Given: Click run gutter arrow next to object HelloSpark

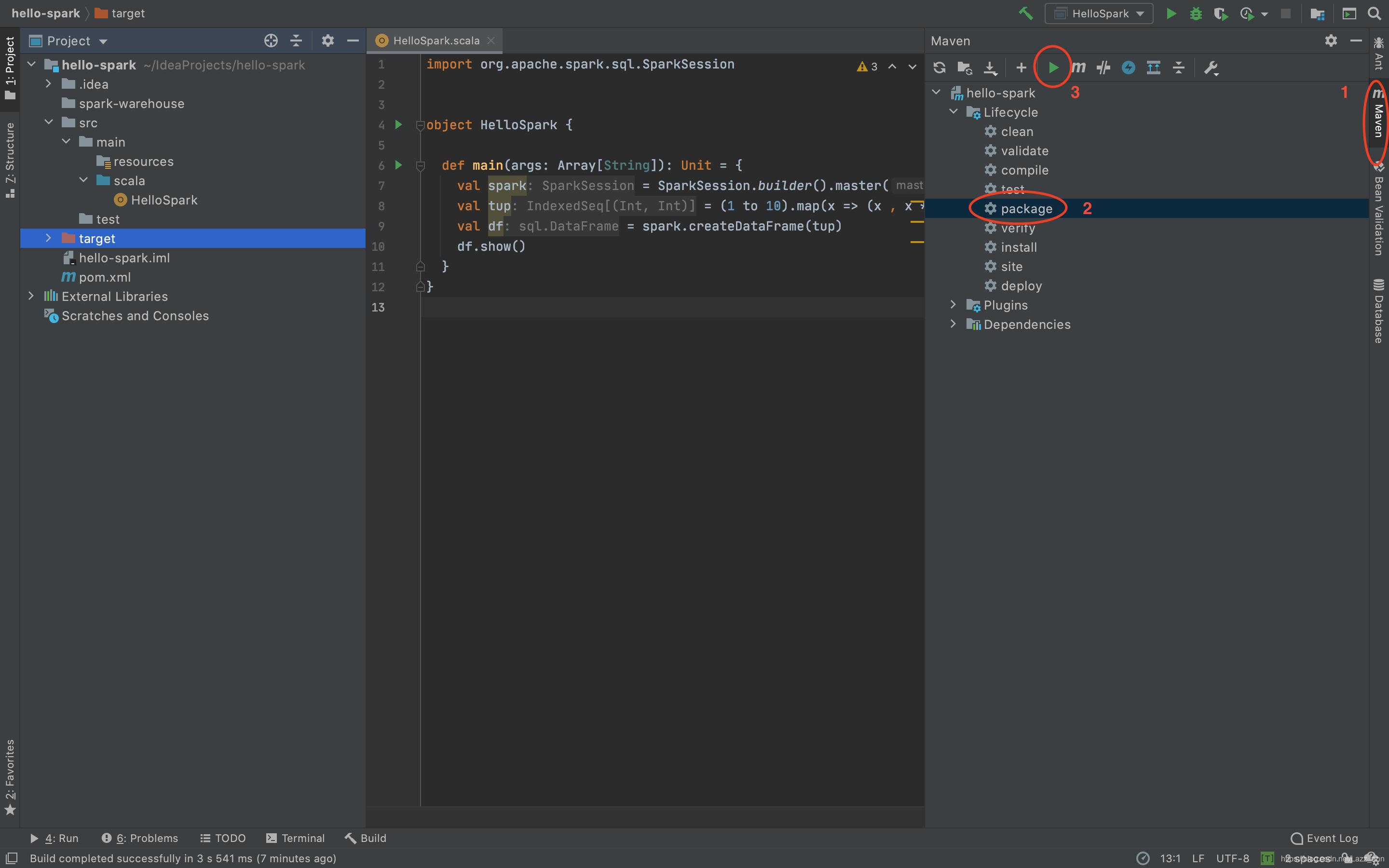Looking at the screenshot, I should click(399, 124).
